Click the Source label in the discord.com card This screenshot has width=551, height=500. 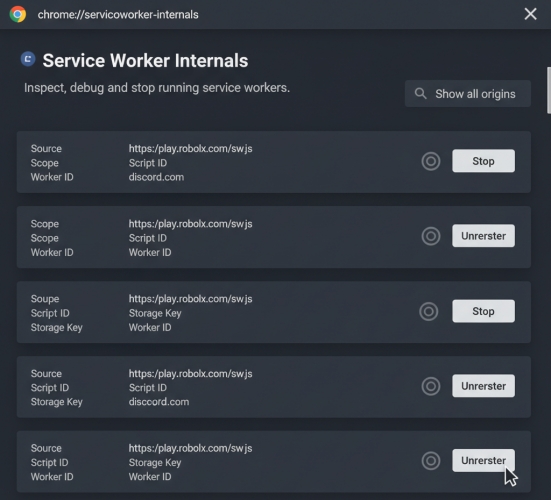46,149
